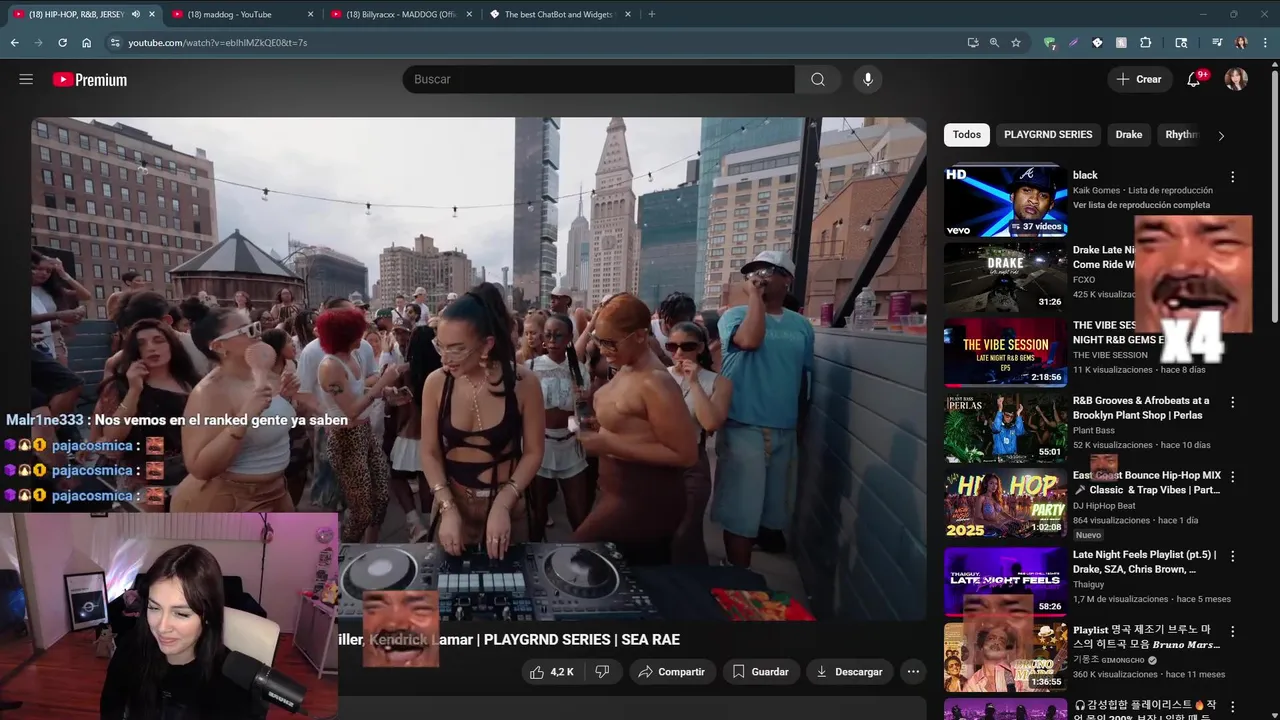Viewport: 1280px width, 720px height.
Task: Open the YouTube guide hamburger menu
Action: pos(26,79)
